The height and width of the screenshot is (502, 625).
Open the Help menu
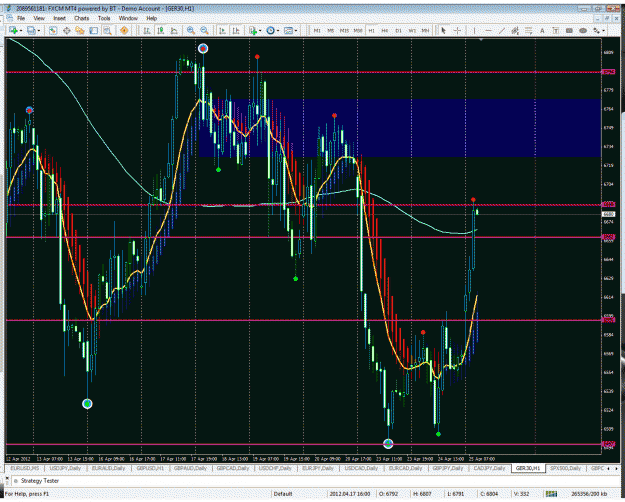[151, 18]
